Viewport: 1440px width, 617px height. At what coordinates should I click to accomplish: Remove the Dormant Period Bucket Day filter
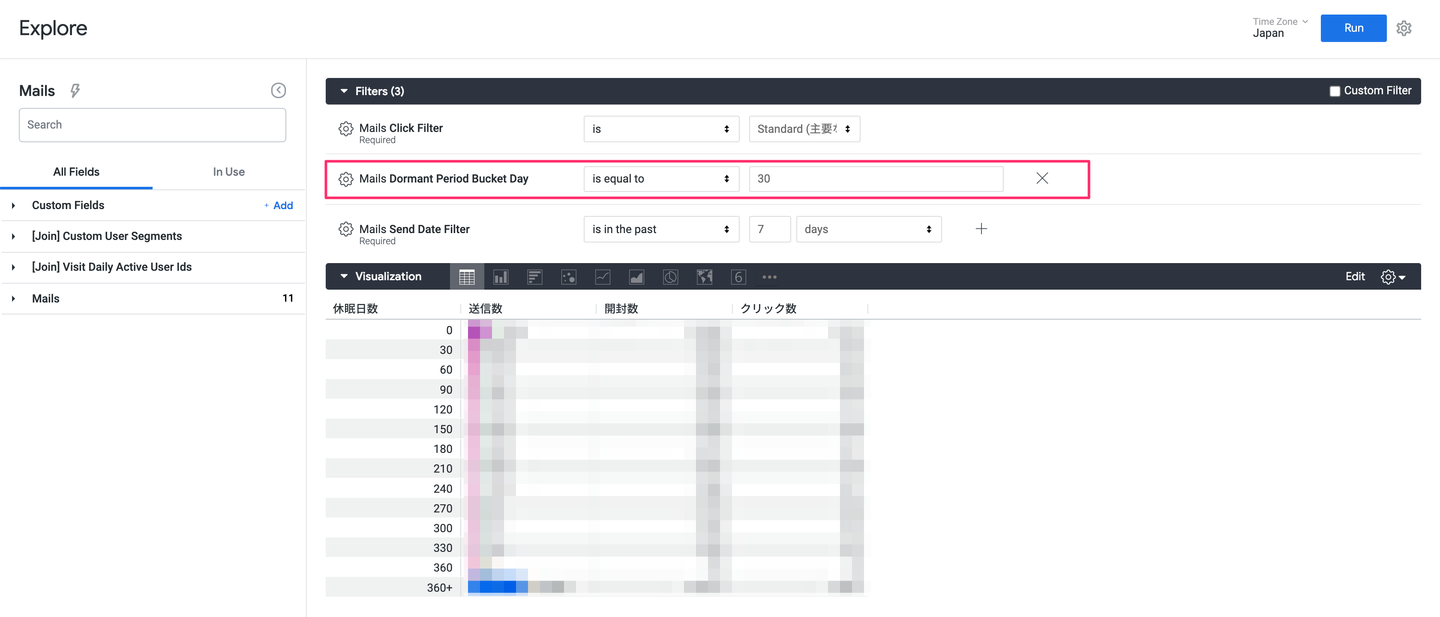[x=1042, y=178]
